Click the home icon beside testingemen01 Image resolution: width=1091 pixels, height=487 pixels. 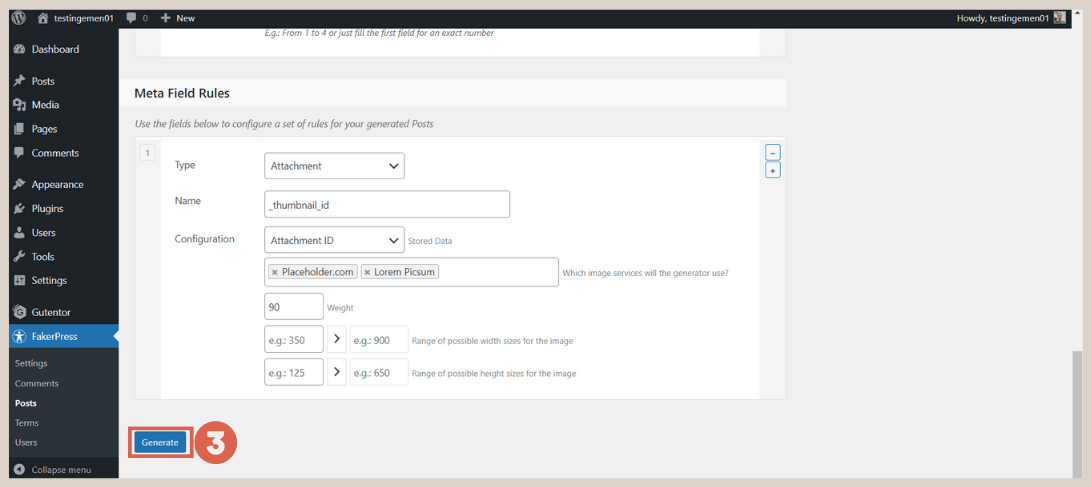(x=43, y=18)
